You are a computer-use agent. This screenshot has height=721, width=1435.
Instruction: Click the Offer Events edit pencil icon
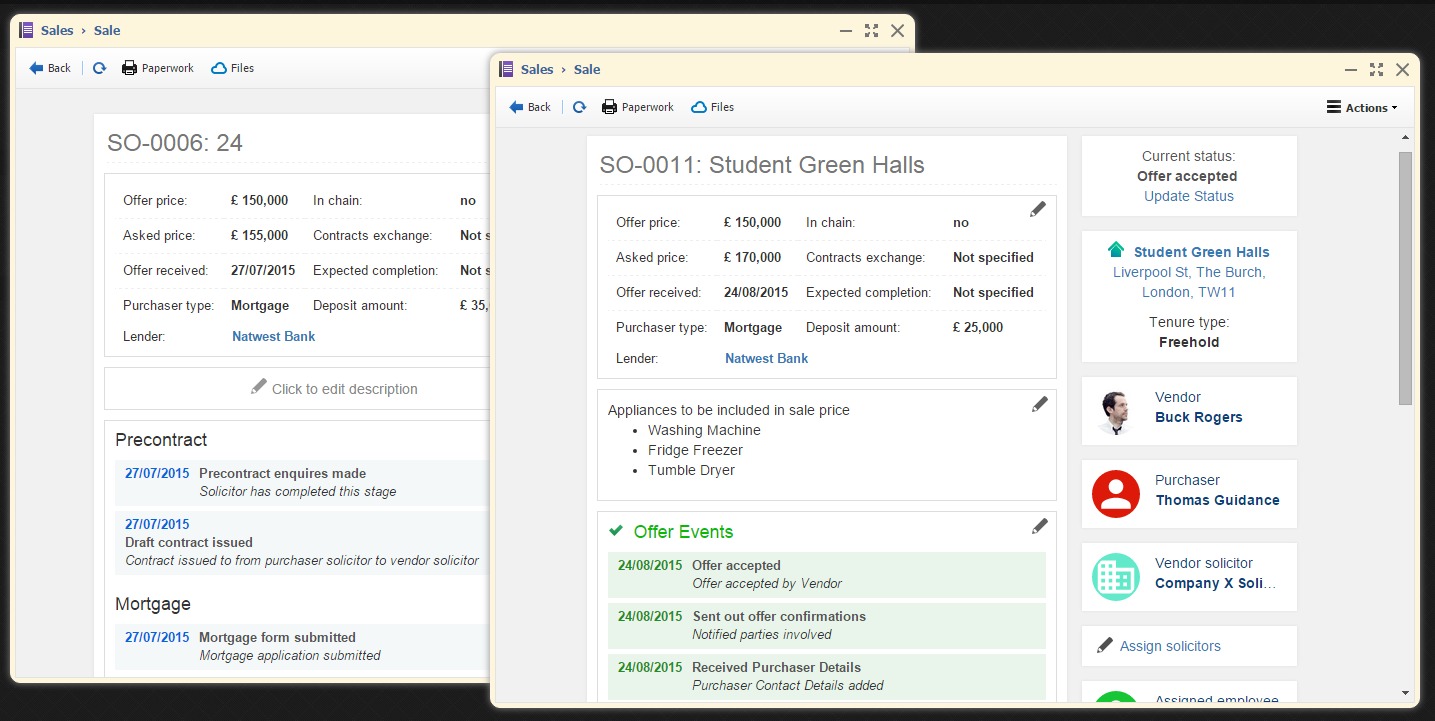(1040, 526)
